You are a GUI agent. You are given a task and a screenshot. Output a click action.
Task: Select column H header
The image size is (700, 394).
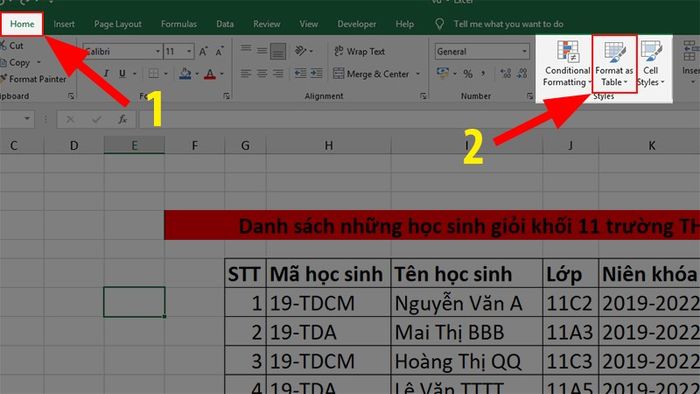(x=329, y=145)
